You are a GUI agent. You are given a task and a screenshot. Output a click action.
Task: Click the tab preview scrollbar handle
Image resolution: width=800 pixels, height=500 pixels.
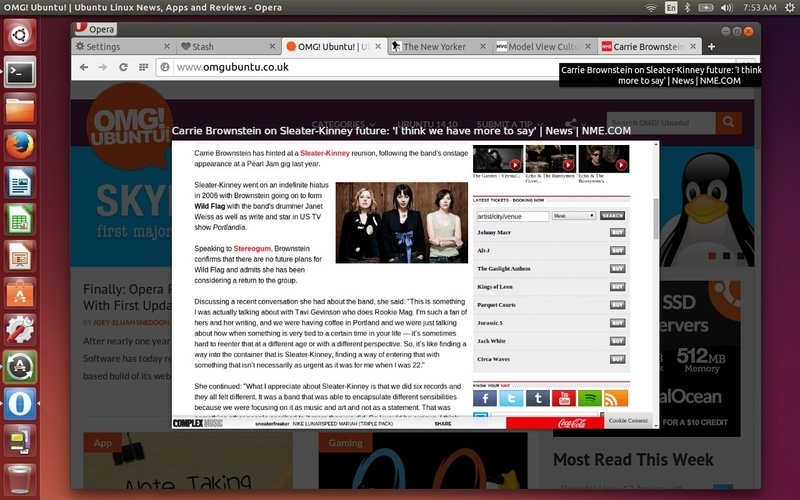[656, 218]
